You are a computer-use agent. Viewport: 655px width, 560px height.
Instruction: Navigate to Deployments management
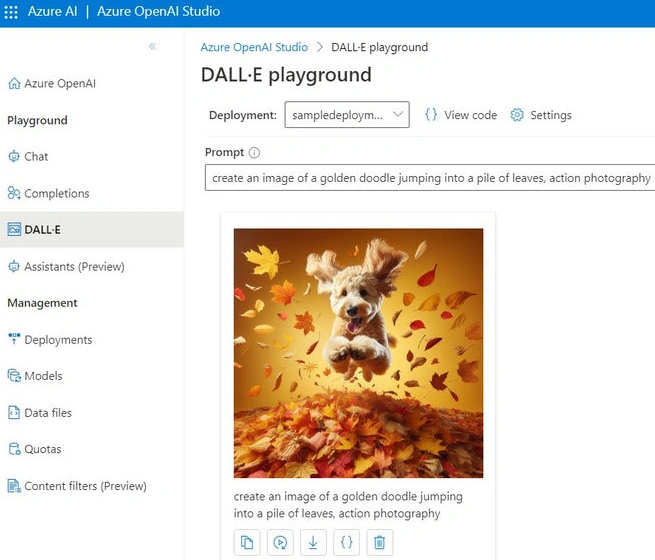click(50, 340)
